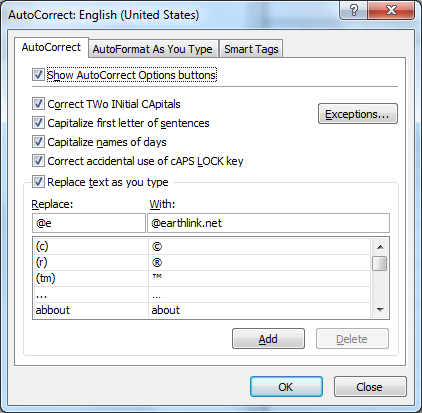Switch to the AutoCorrect tab
This screenshot has width=422, height=413.
point(51,47)
